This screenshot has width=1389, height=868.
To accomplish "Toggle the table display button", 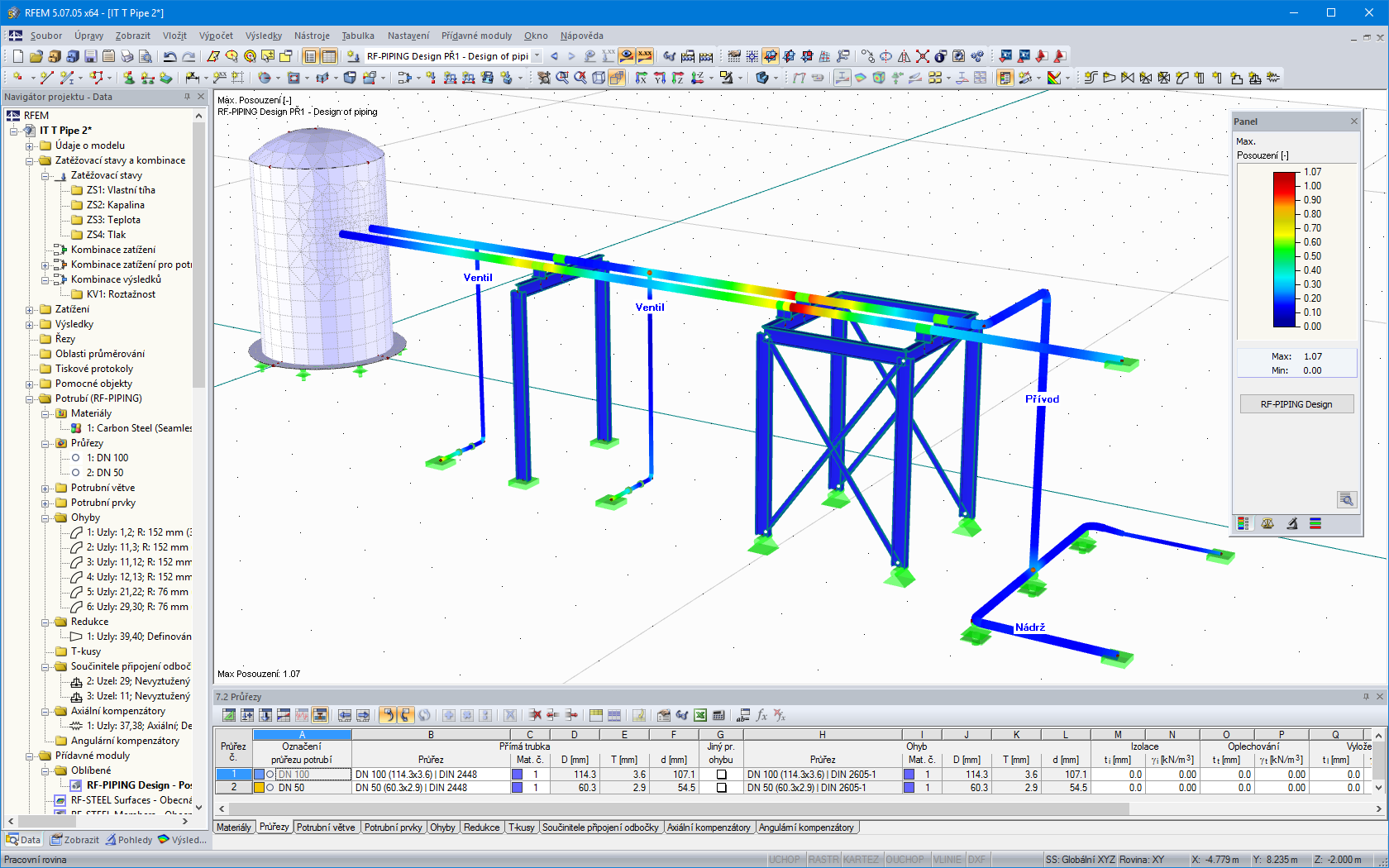I will [328, 56].
